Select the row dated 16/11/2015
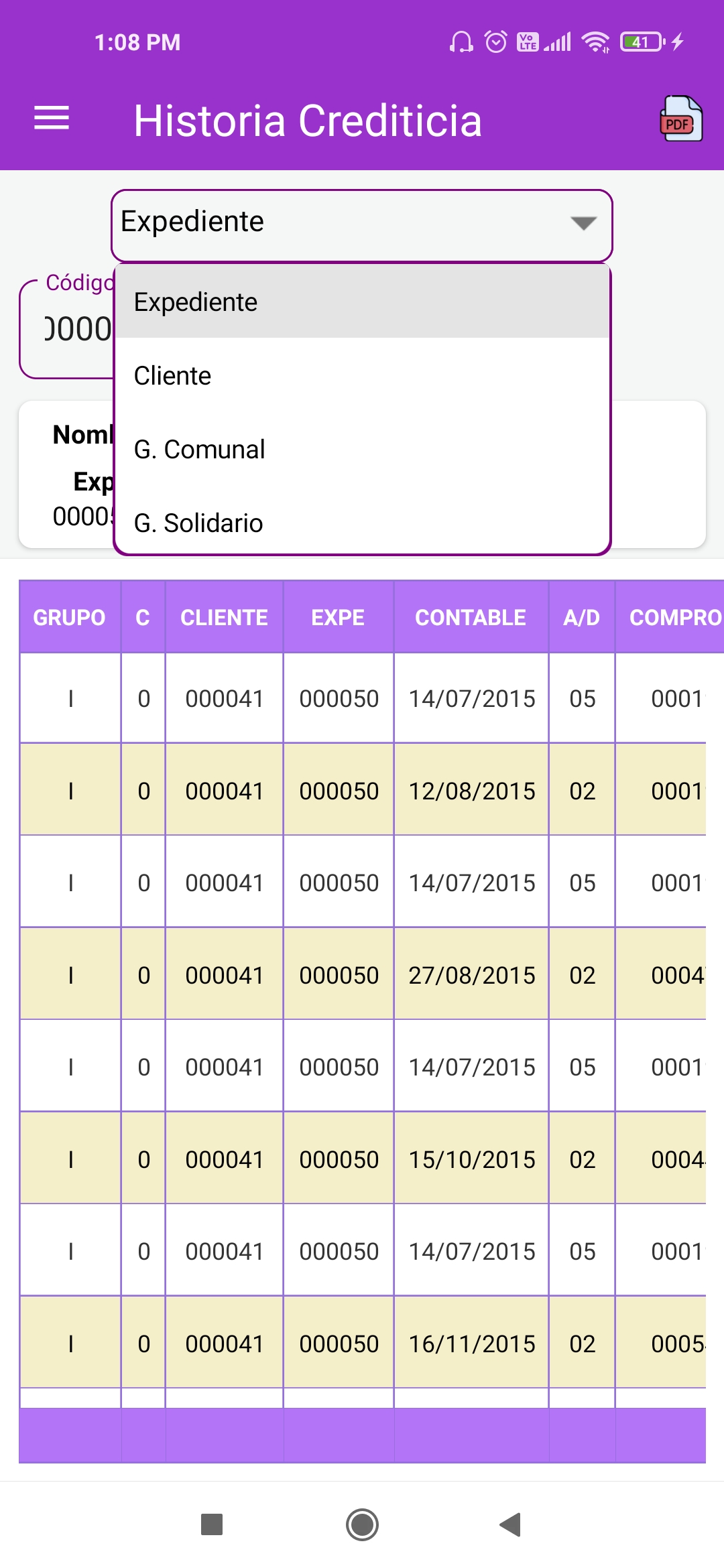Viewport: 724px width, 1568px height. [362, 1344]
